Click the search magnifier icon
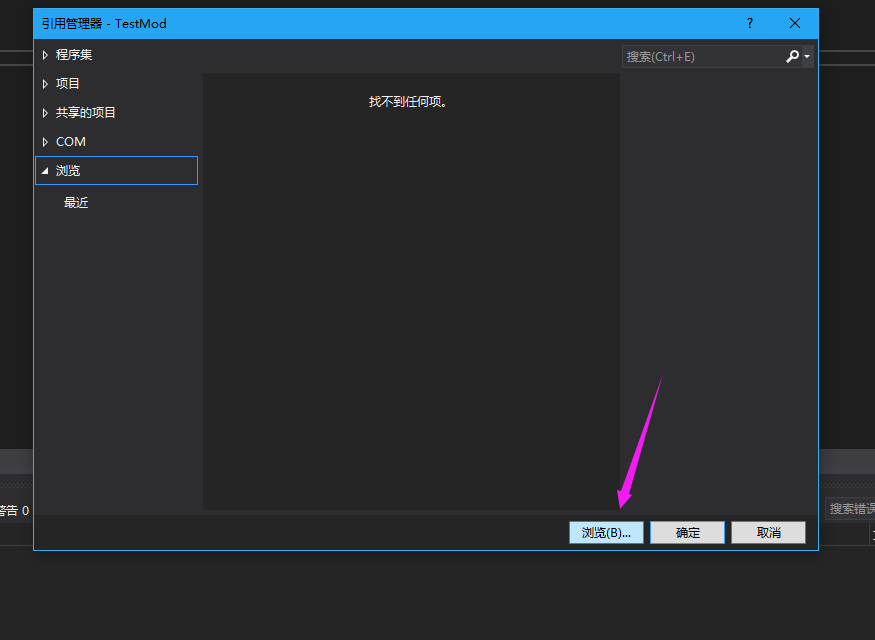This screenshot has width=875, height=640. [792, 56]
